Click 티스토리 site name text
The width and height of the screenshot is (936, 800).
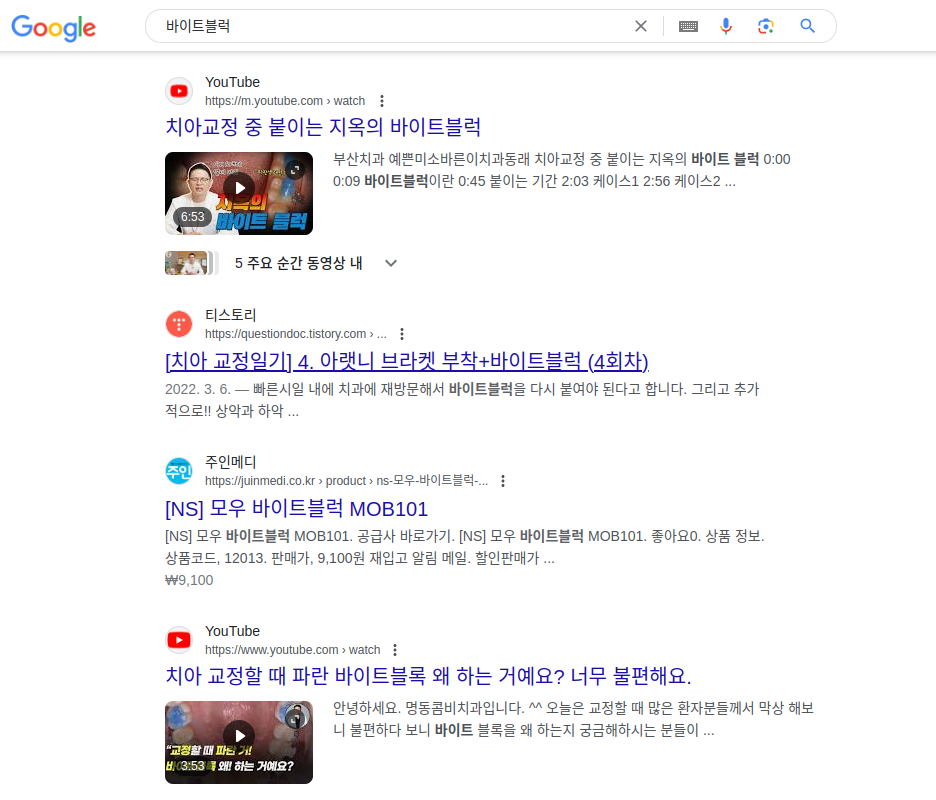click(x=230, y=315)
